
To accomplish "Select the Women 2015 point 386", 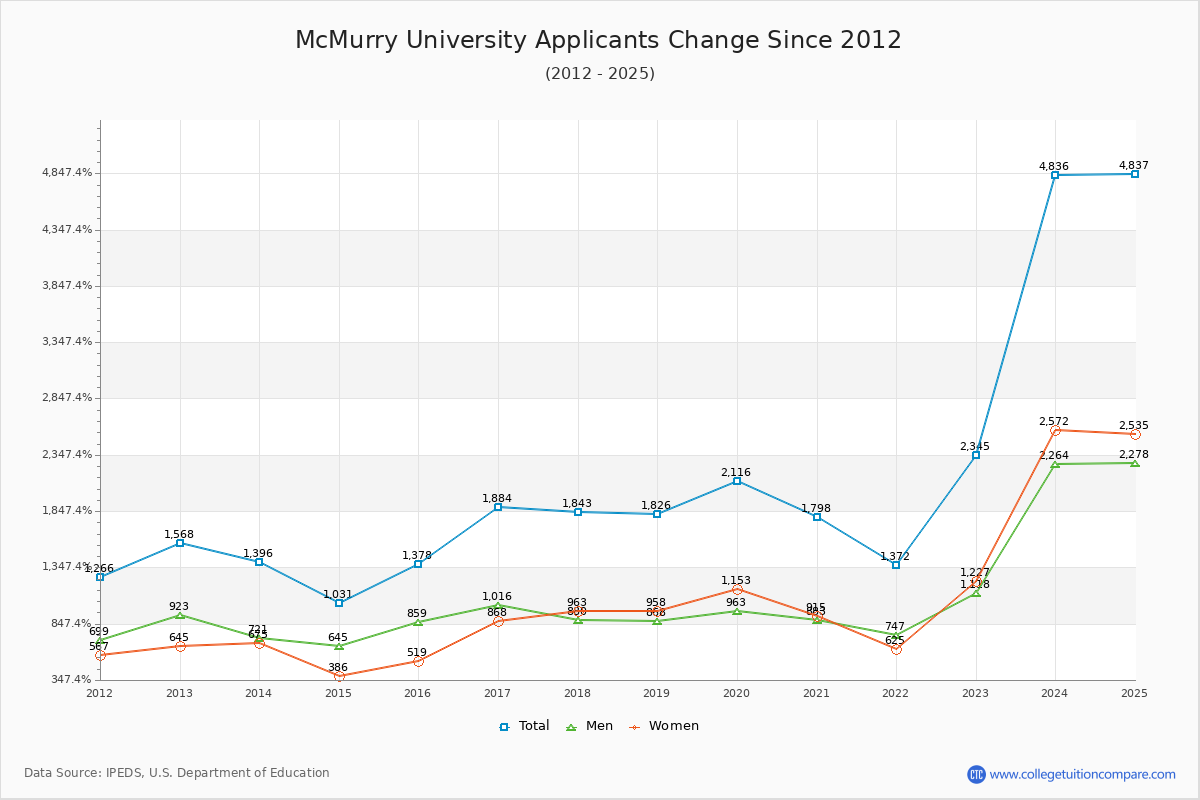I will (339, 676).
